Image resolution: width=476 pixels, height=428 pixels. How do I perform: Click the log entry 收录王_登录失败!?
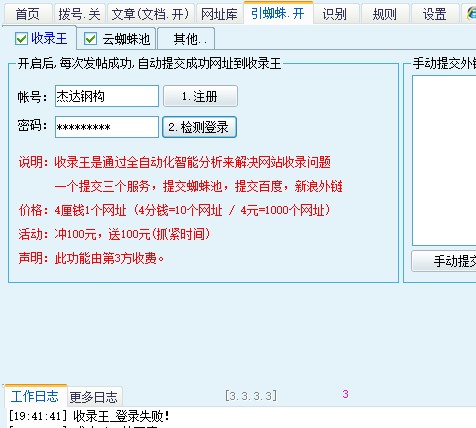[x=89, y=416]
